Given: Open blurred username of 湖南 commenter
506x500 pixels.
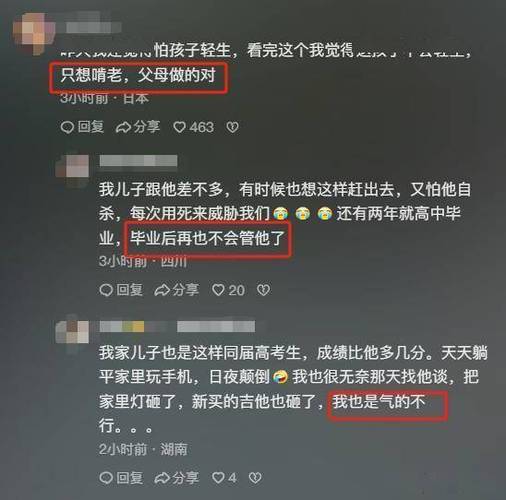Looking at the screenshot, I should [x=177, y=326].
